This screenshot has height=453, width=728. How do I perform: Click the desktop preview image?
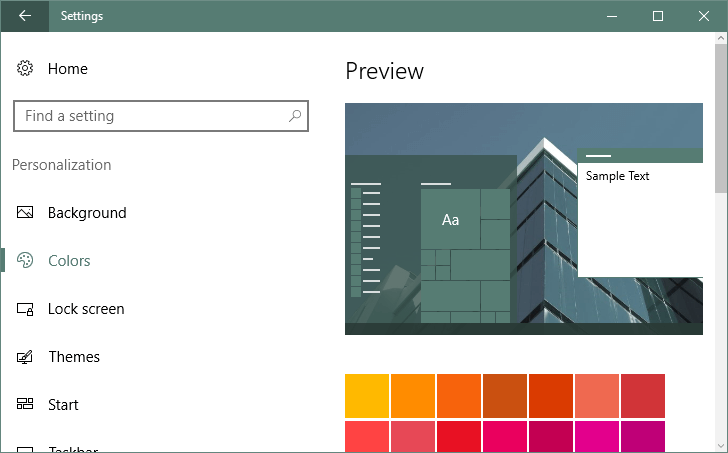pyautogui.click(x=524, y=219)
